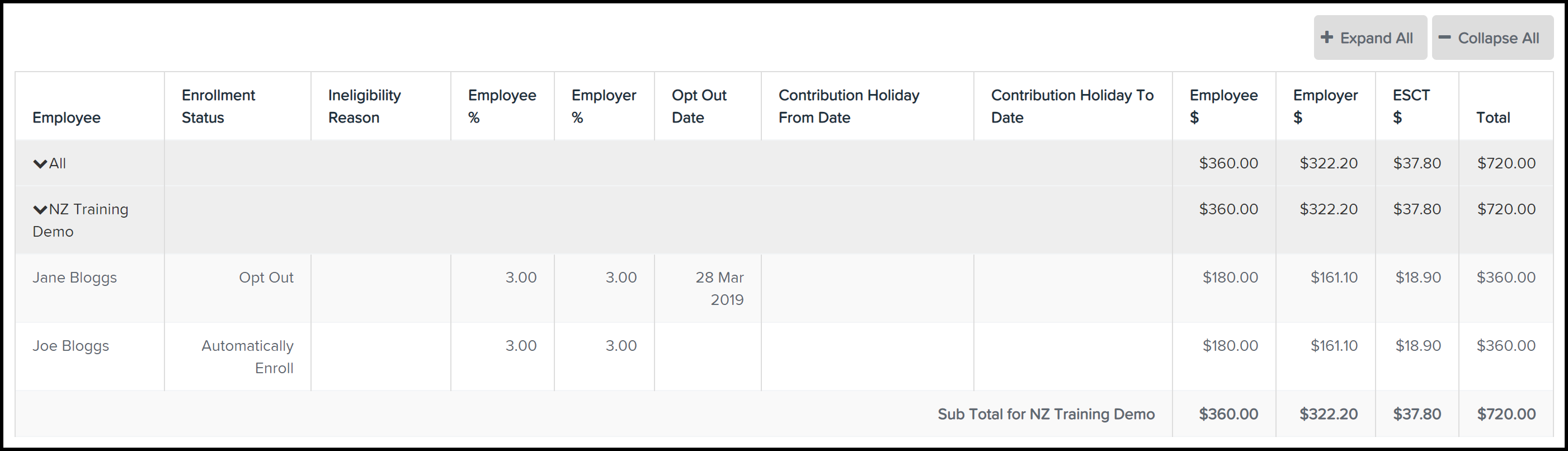Click Contribution Holiday To Date header
This screenshot has height=451, width=1568.
coord(1072,106)
